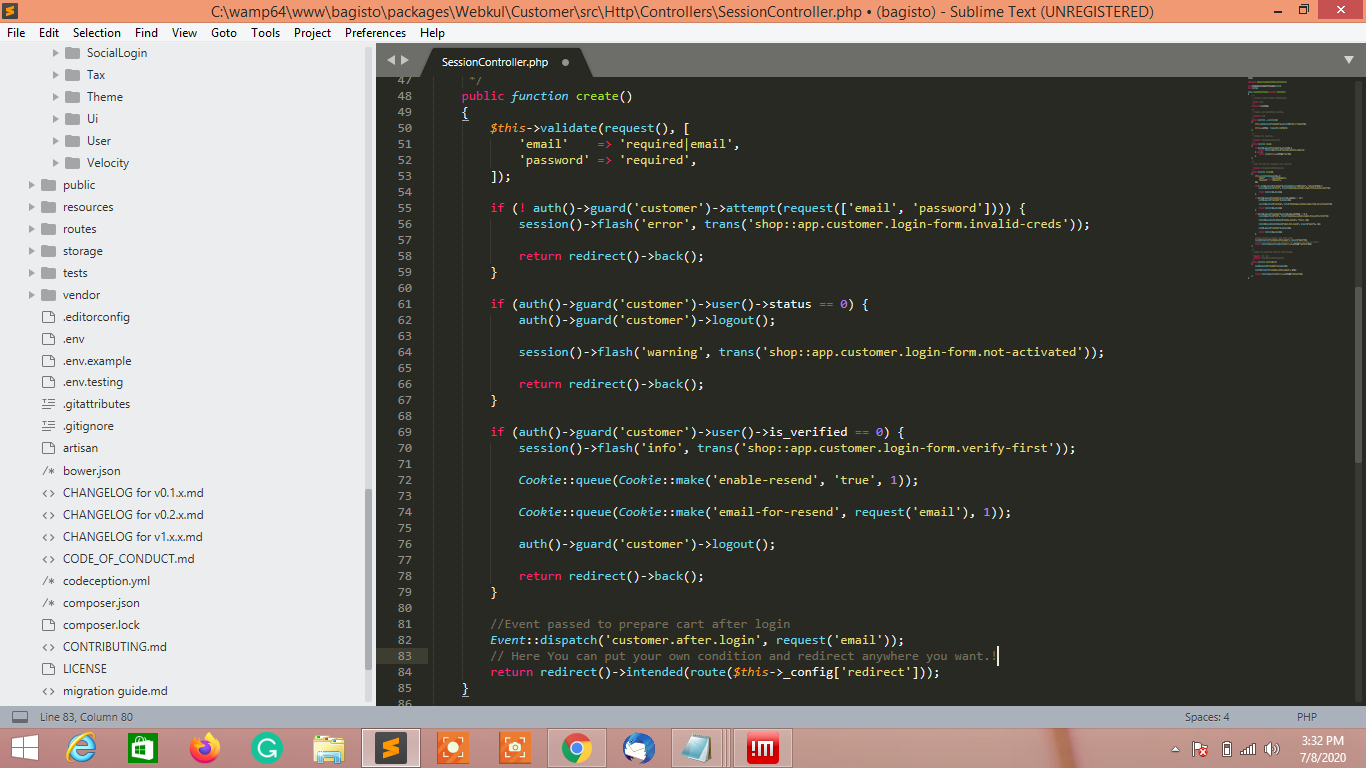Open CODE_OF_CONDUCT.md

click(x=129, y=559)
